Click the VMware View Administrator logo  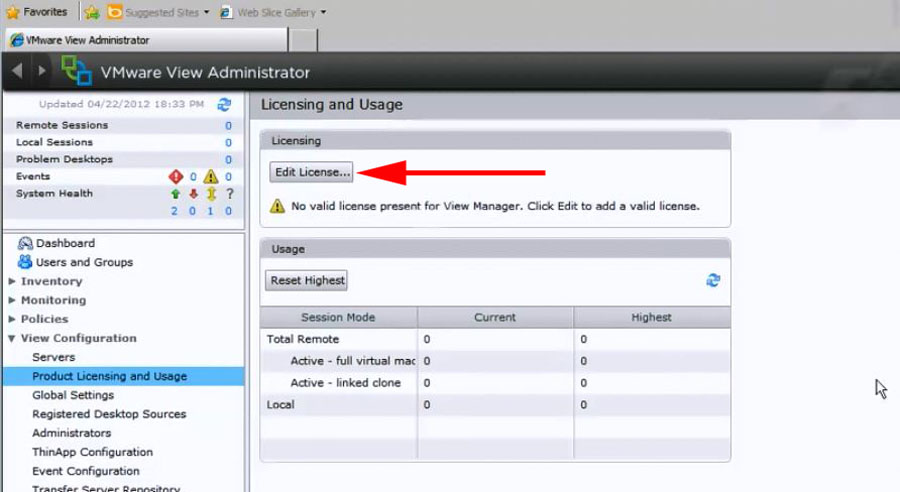tap(76, 71)
